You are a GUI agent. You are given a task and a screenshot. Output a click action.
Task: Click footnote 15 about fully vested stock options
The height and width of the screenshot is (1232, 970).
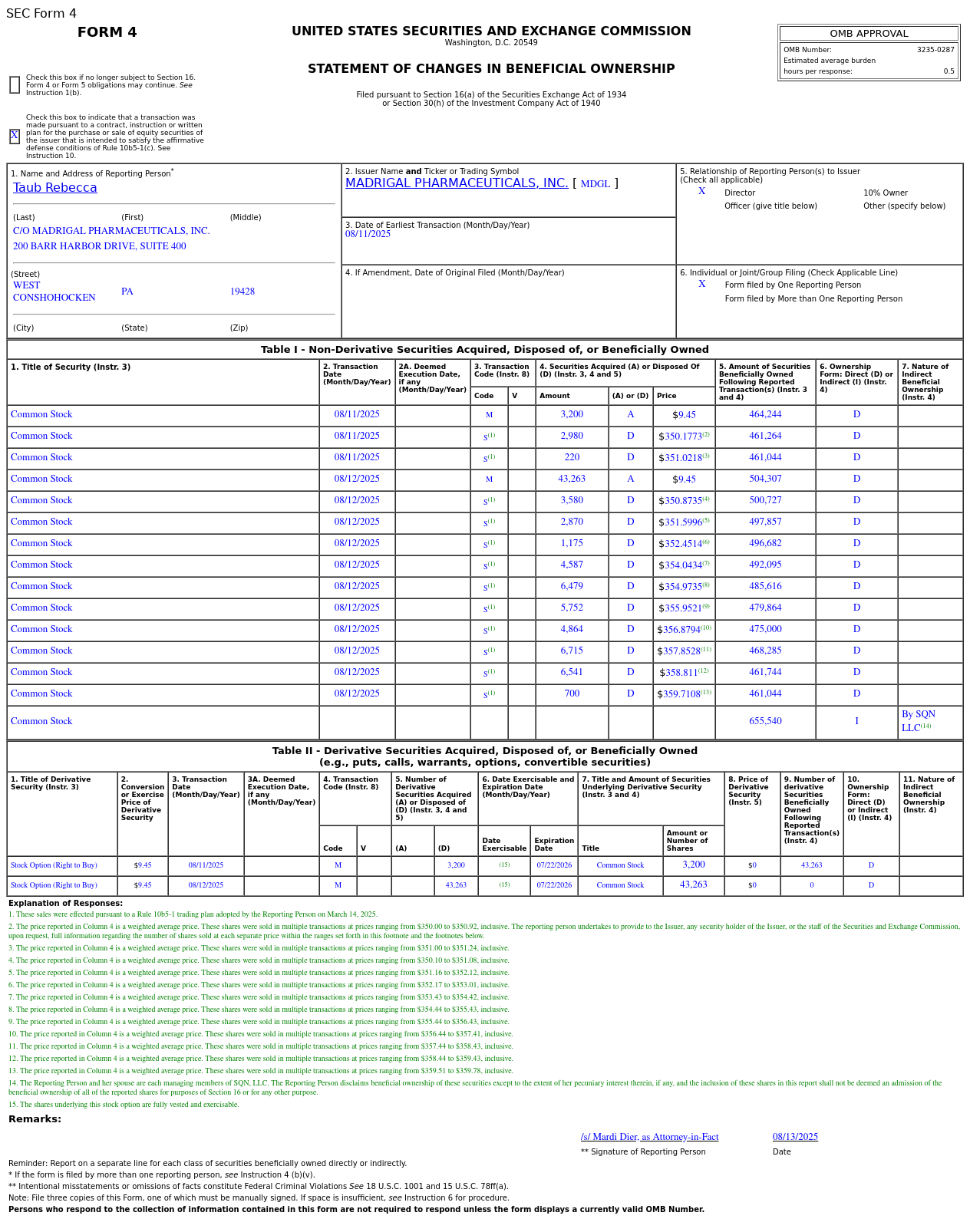124,1105
